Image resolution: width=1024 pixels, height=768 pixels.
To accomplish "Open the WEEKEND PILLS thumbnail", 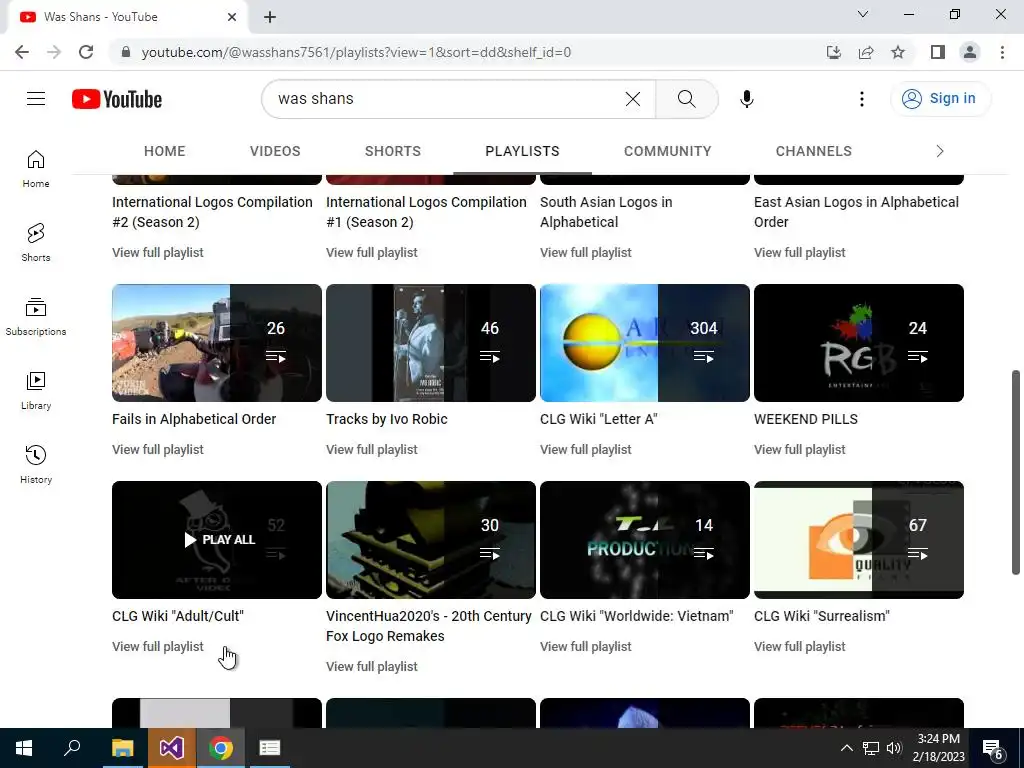I will pyautogui.click(x=859, y=343).
